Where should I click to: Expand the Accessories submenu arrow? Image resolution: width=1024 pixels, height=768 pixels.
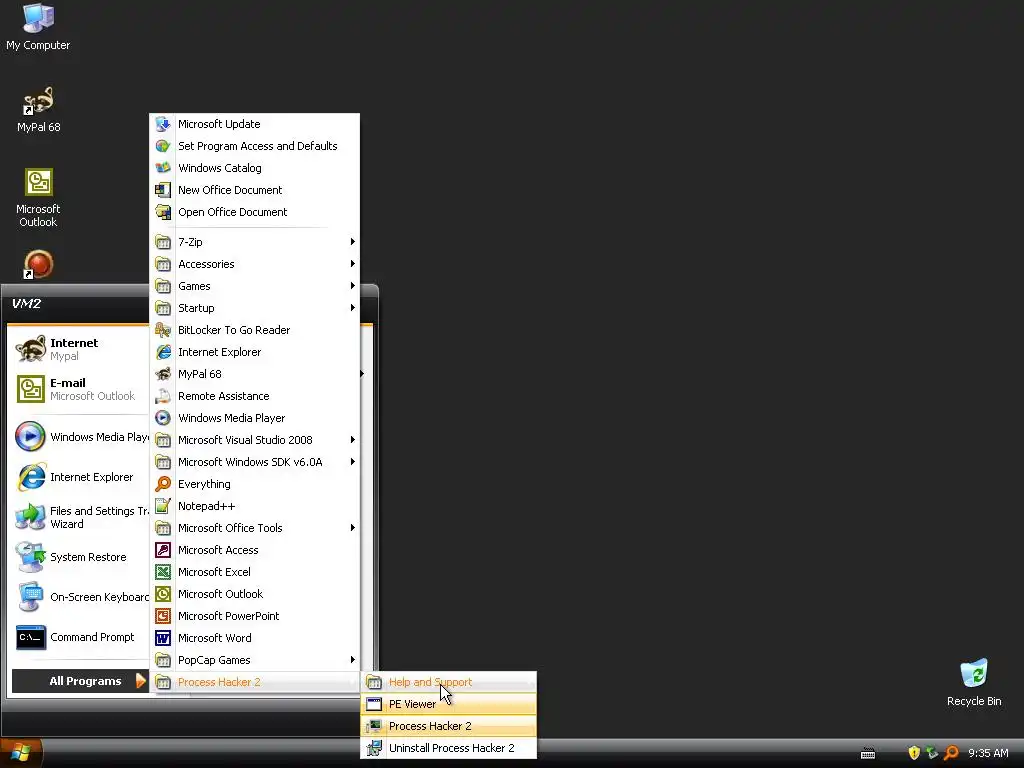(x=353, y=264)
